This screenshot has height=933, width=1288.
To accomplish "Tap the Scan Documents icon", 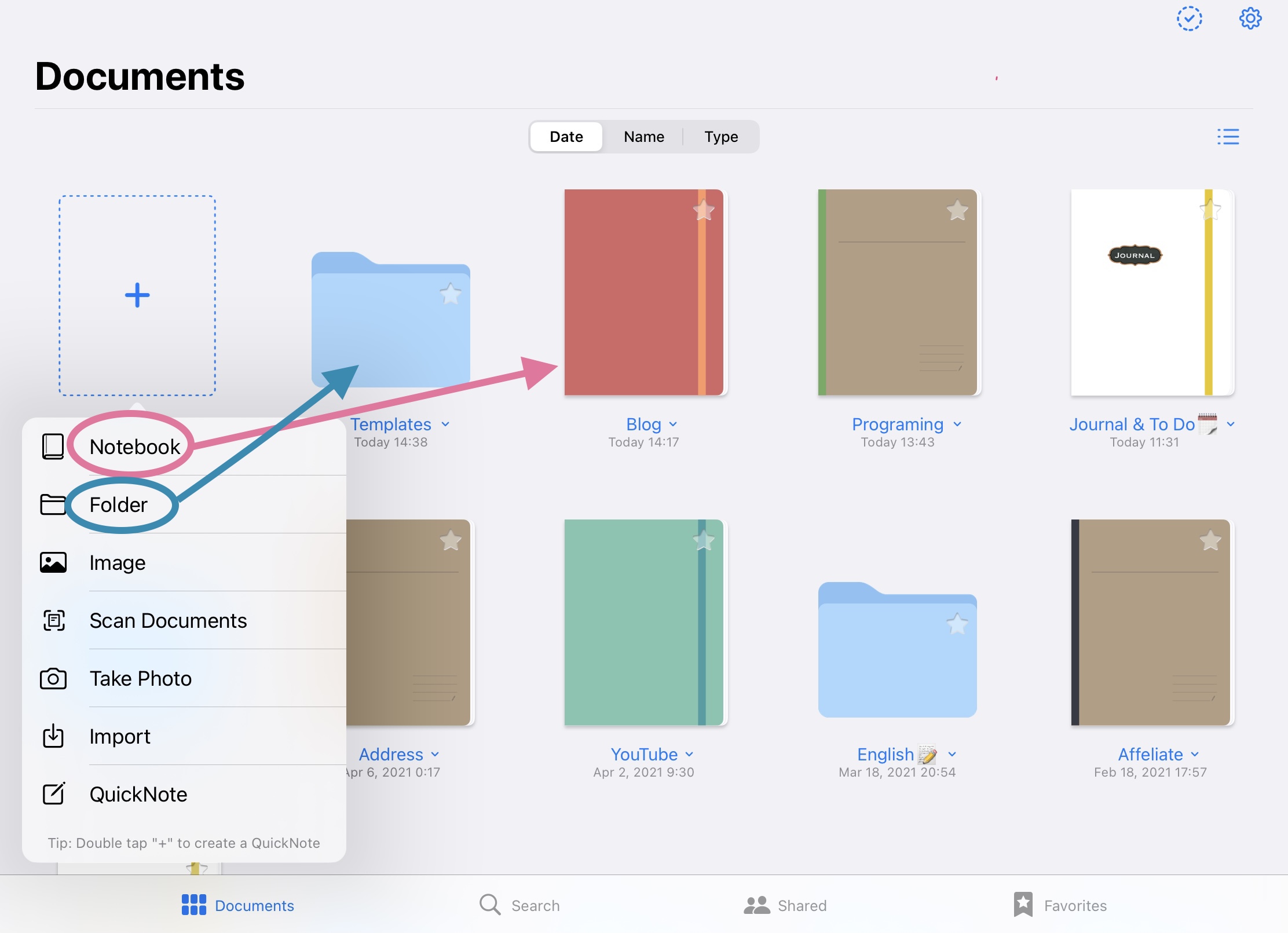I will pos(53,621).
